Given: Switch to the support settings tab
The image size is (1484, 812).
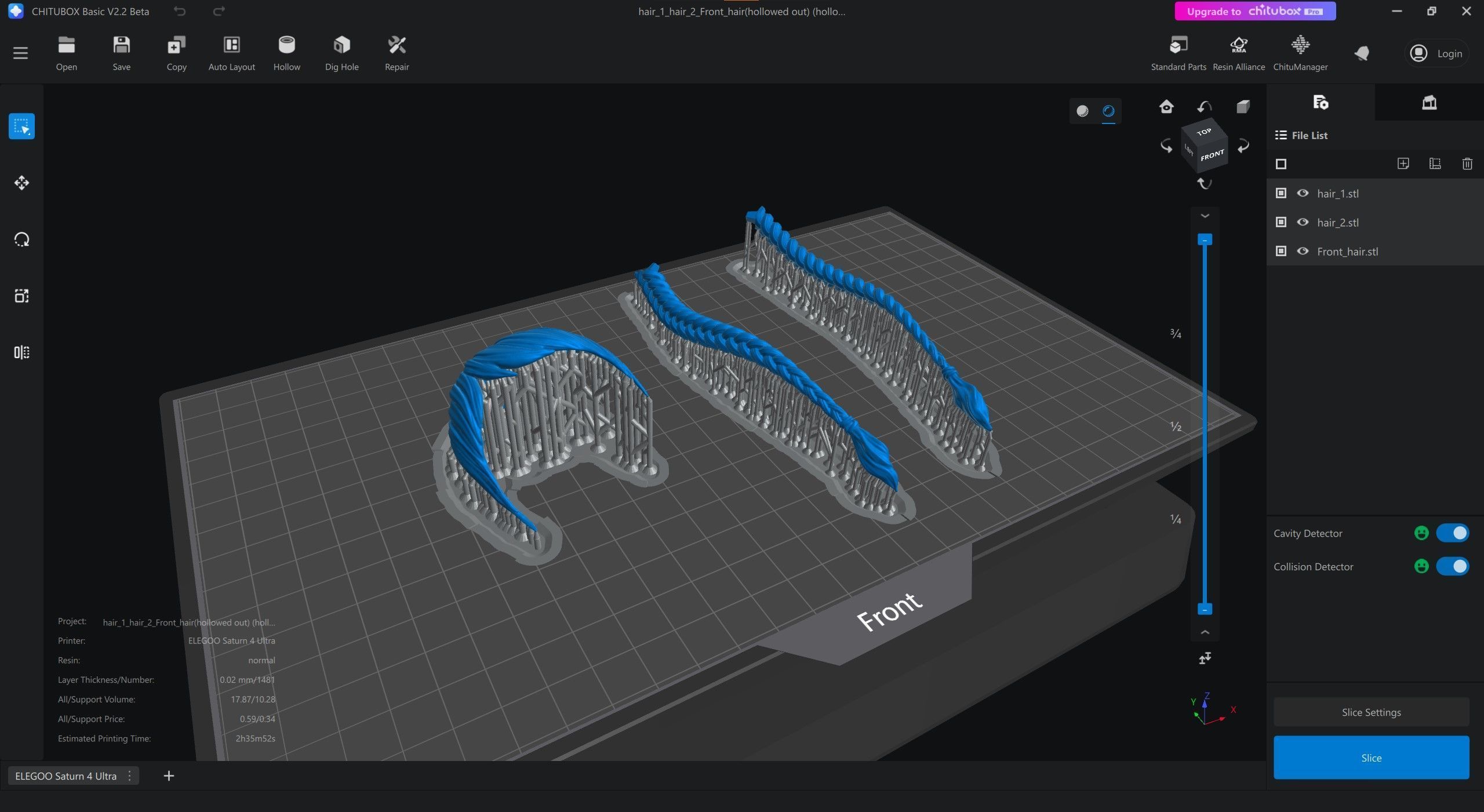Looking at the screenshot, I should pos(1429,103).
